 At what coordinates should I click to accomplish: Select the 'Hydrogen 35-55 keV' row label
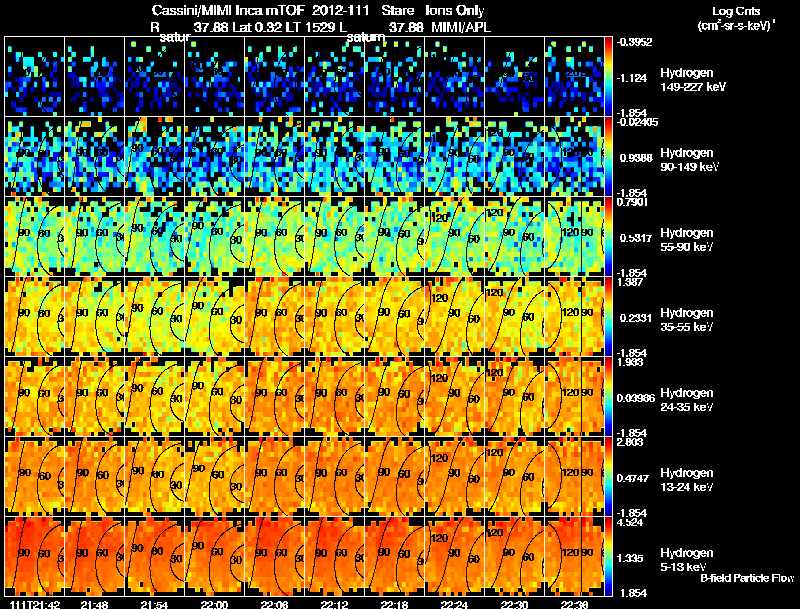[687, 320]
